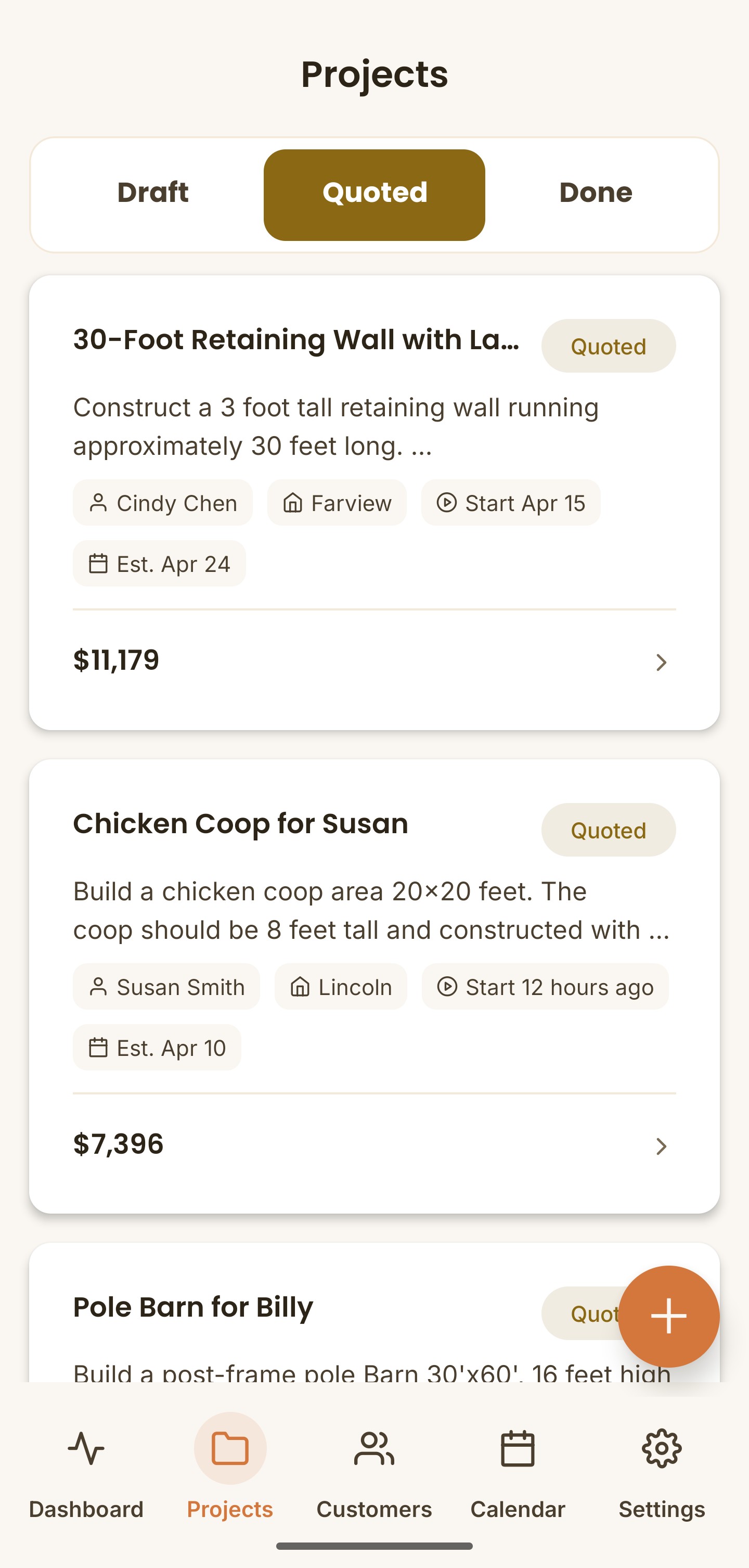Expand the $11,179 project with chevron
The height and width of the screenshot is (1568, 749).
[x=661, y=662]
